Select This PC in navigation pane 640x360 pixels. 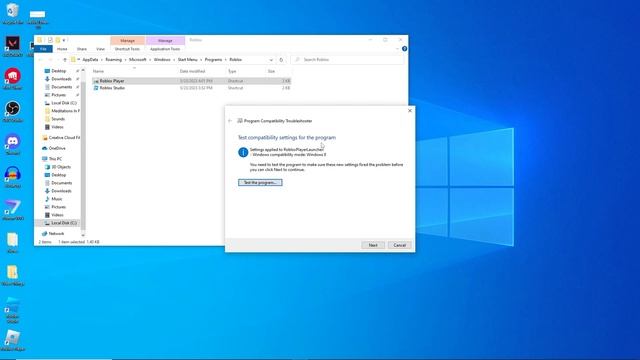pyautogui.click(x=55, y=159)
